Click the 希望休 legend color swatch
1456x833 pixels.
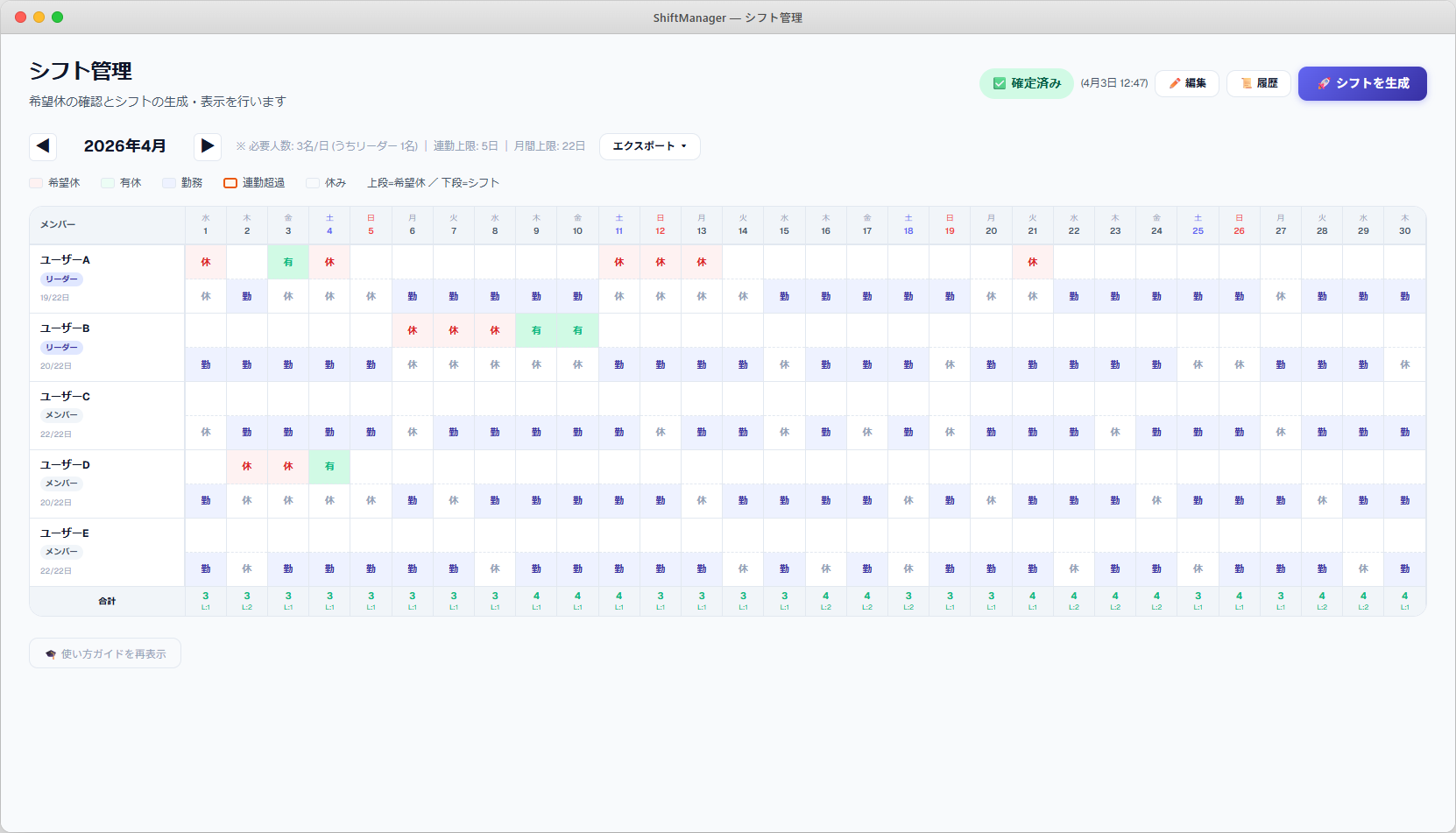pos(36,183)
